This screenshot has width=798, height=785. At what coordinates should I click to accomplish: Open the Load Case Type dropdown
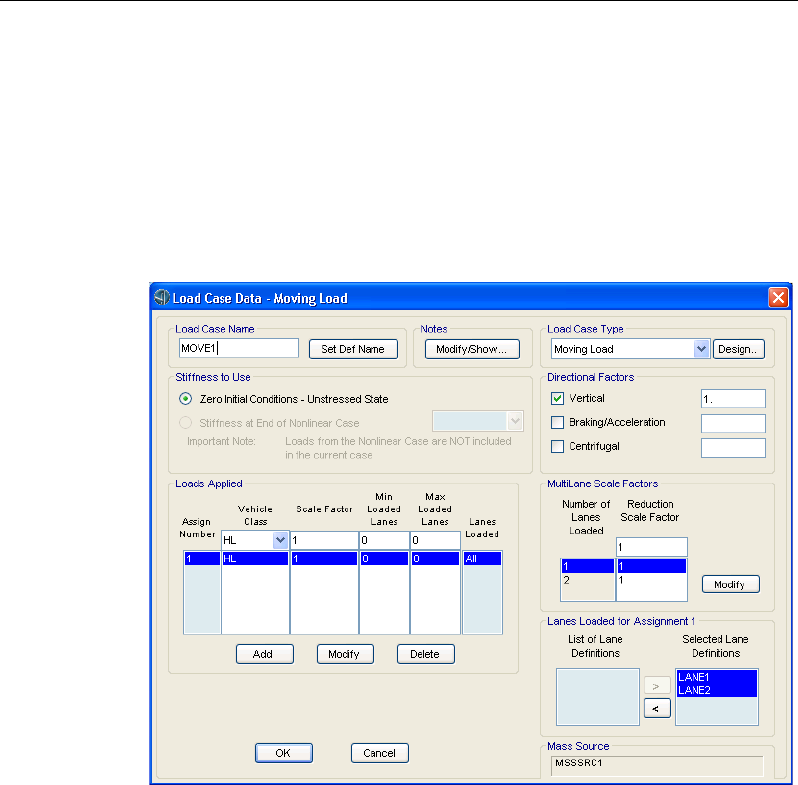[701, 349]
